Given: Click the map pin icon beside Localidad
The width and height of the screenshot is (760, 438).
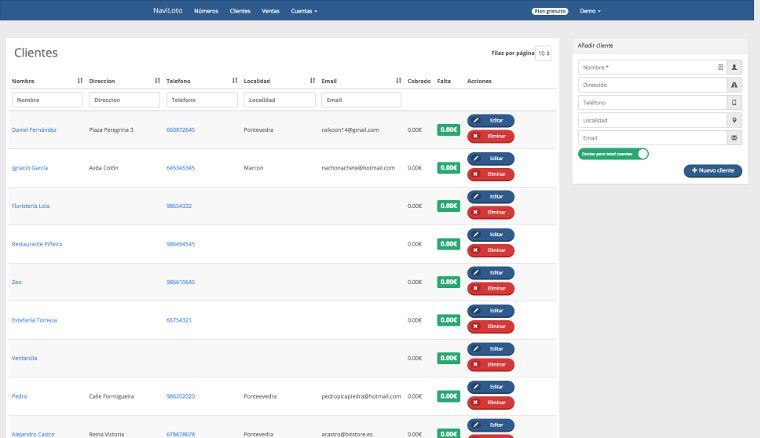Looking at the screenshot, I should tap(735, 120).
